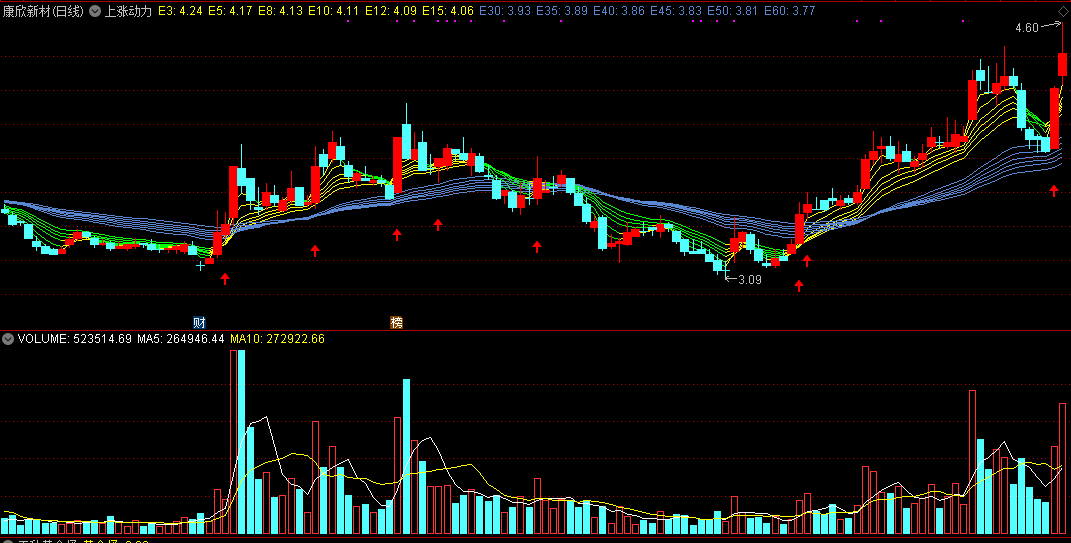Click the E10: 4.11 value

[x=333, y=12]
